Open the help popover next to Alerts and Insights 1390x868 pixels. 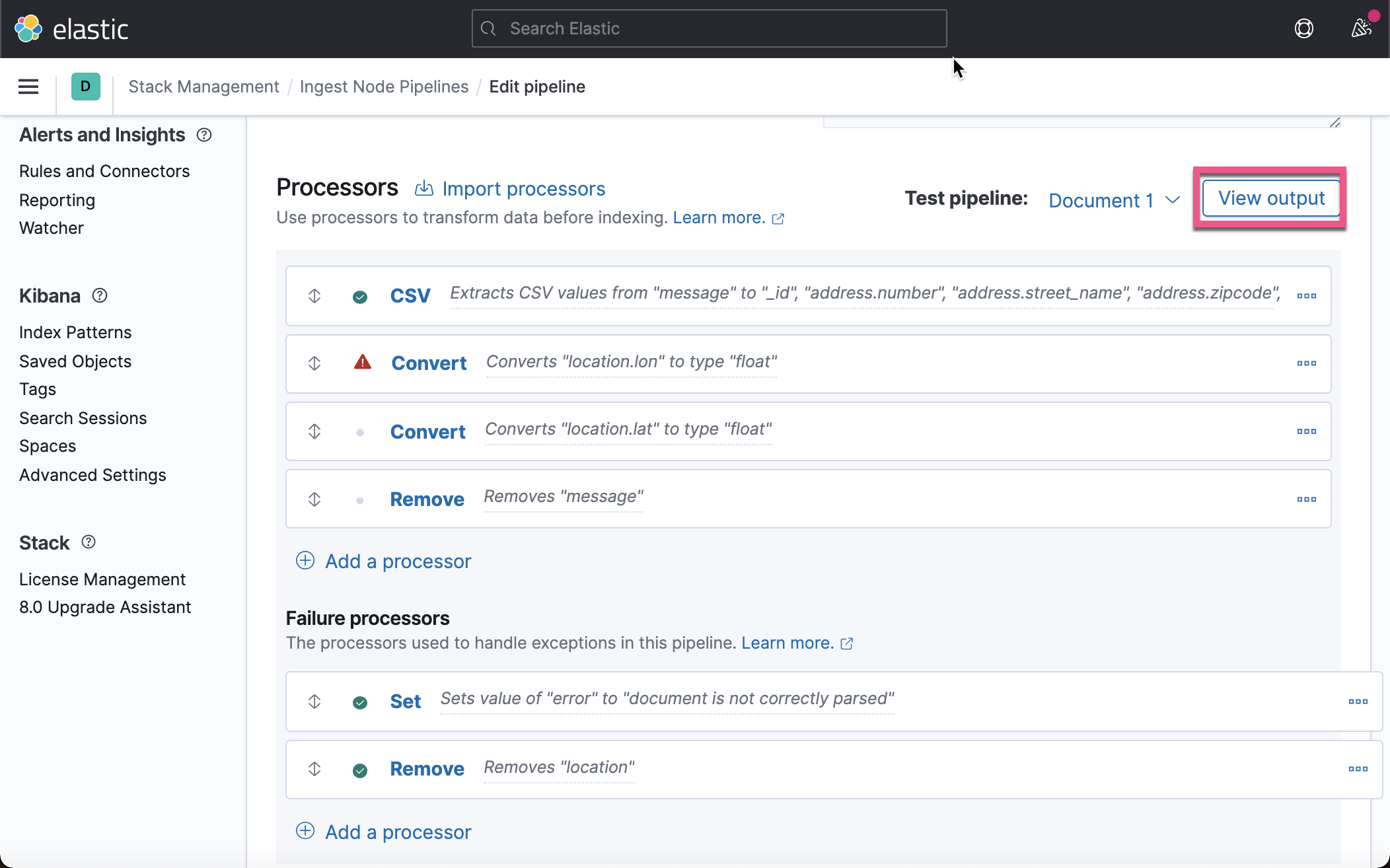[203, 135]
